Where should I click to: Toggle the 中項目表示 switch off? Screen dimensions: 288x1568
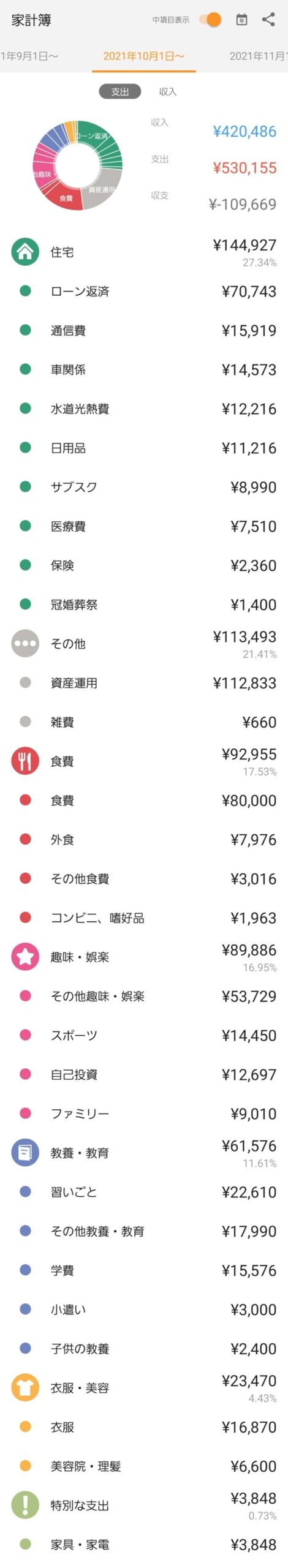tap(210, 20)
